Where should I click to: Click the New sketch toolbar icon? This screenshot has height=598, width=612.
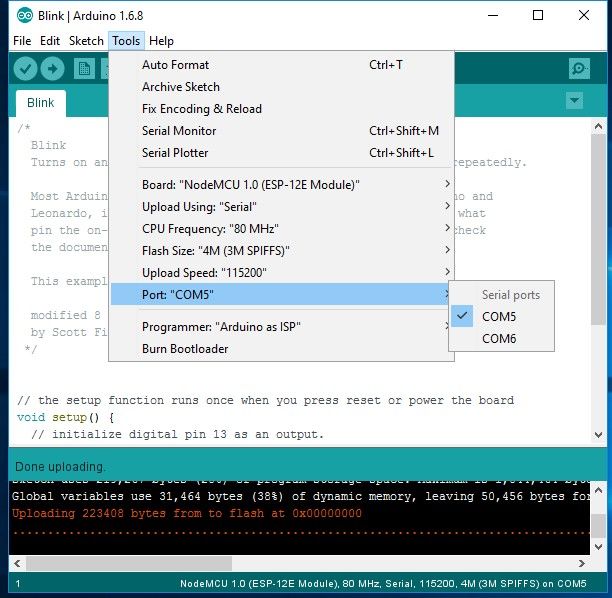coord(84,69)
